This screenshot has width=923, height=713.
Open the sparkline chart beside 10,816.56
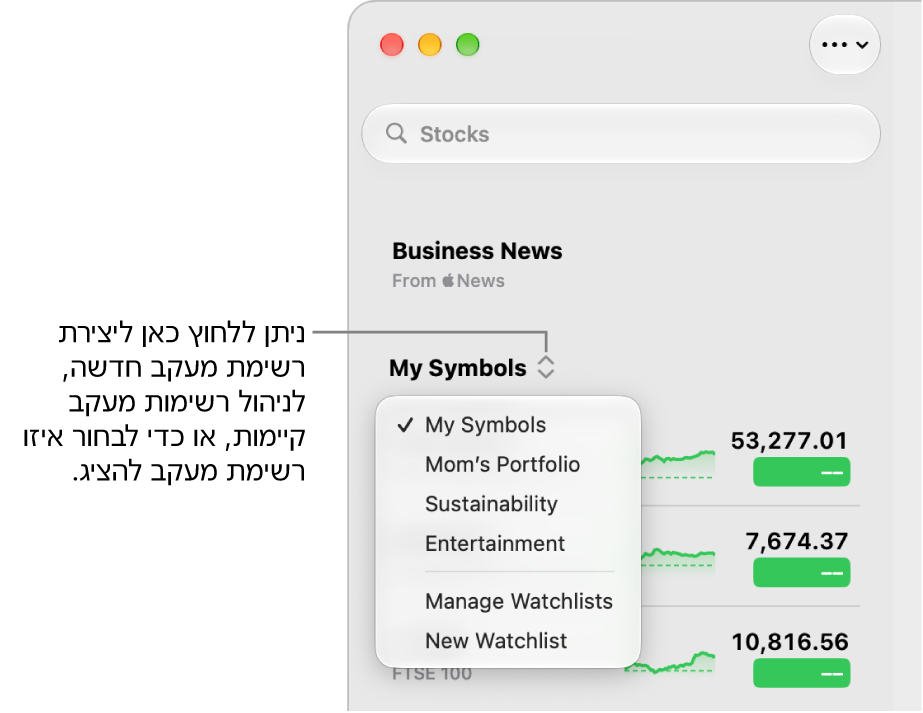671,662
